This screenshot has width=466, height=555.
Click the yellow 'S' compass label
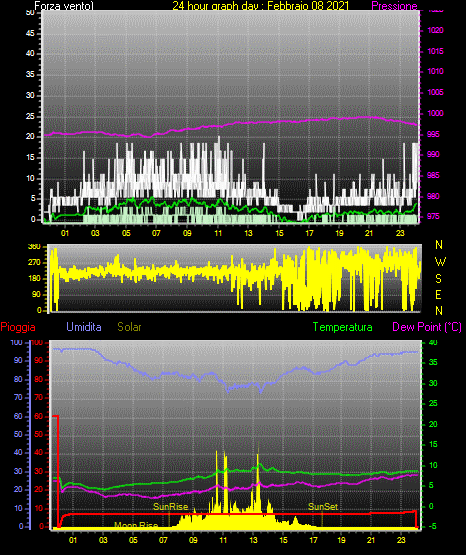438,279
